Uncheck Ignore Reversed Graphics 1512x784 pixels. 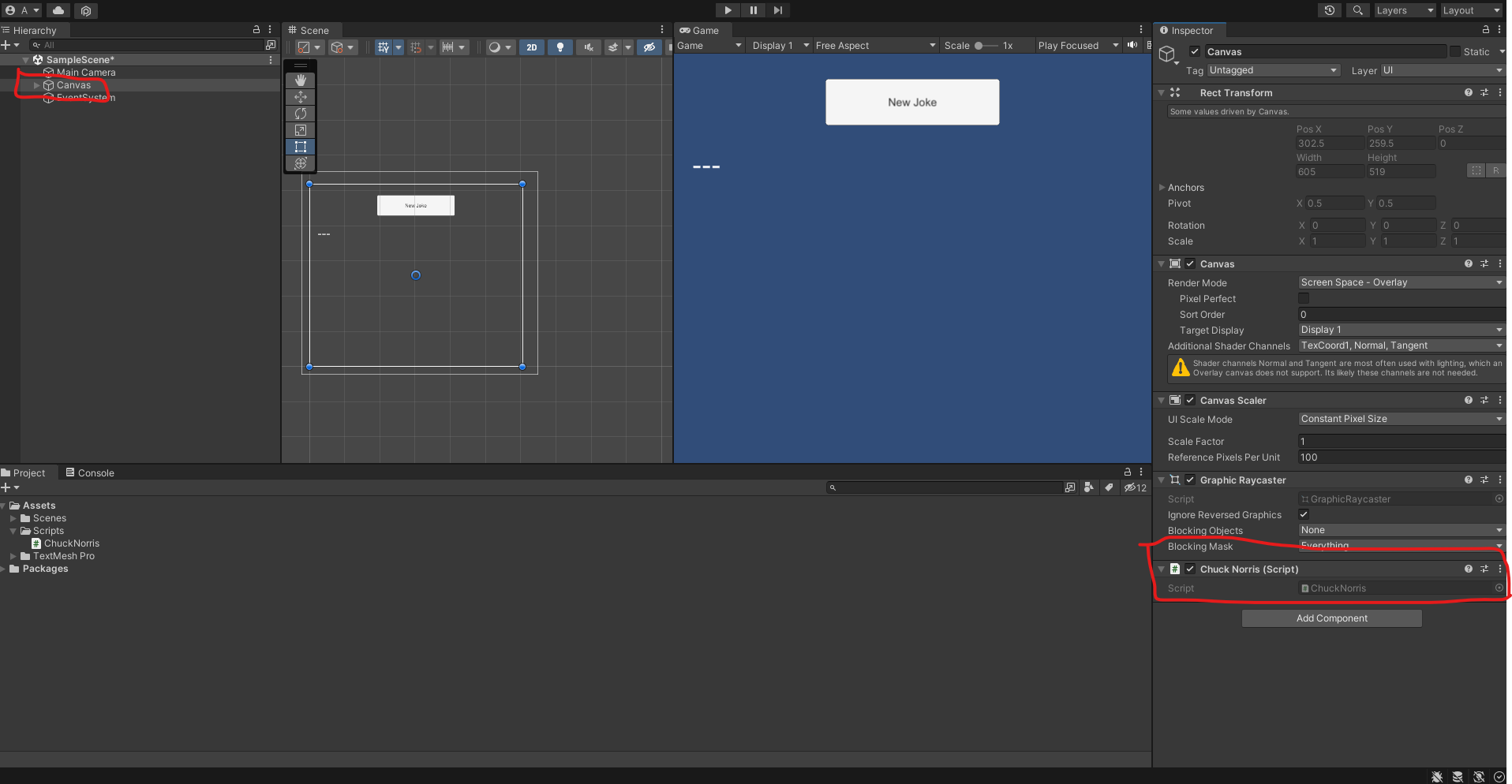coord(1304,515)
